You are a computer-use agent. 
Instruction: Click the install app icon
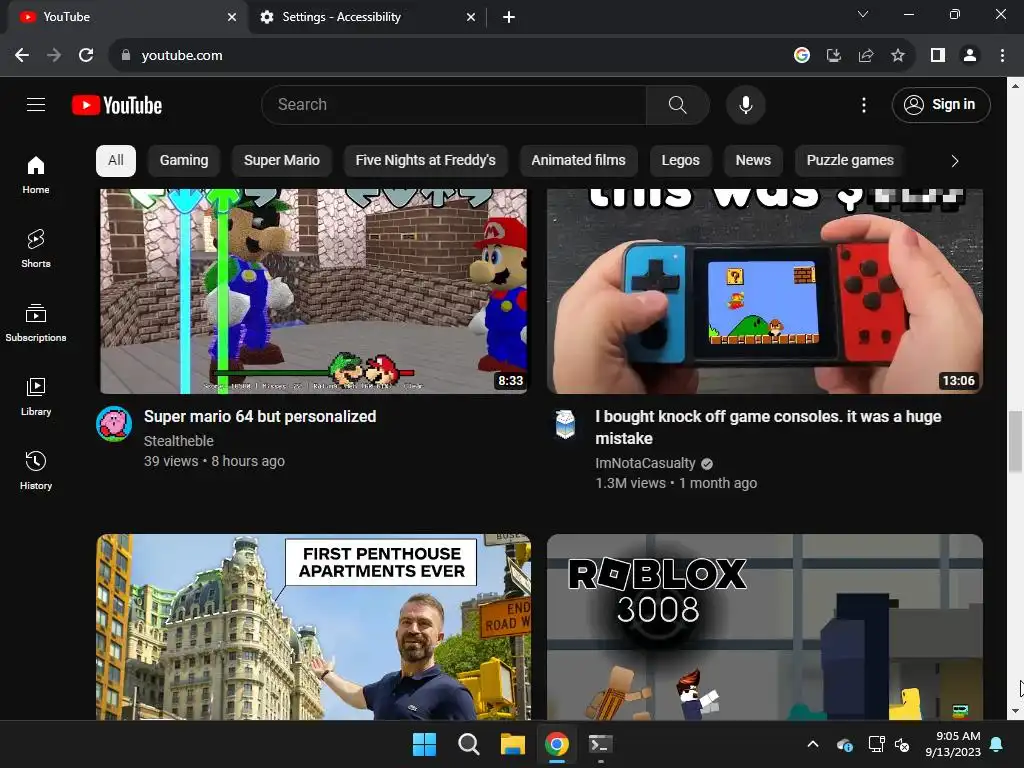(833, 56)
